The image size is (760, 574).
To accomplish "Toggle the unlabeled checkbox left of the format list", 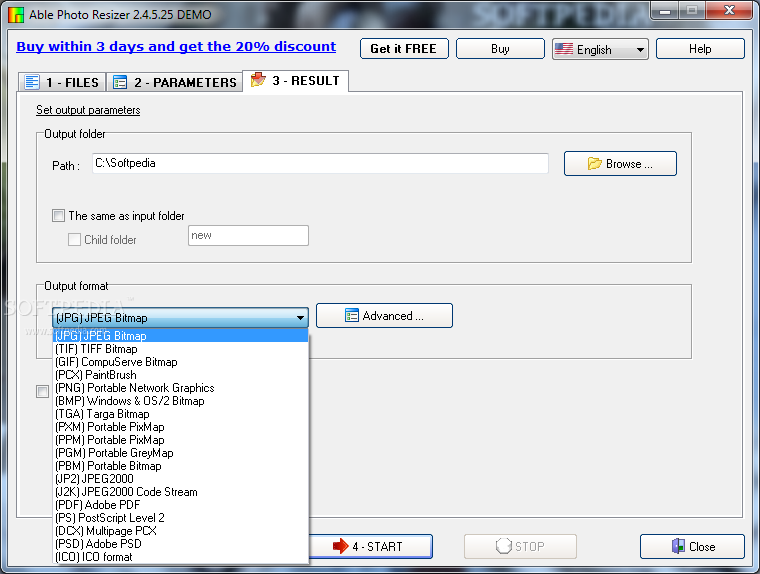I will 43,391.
